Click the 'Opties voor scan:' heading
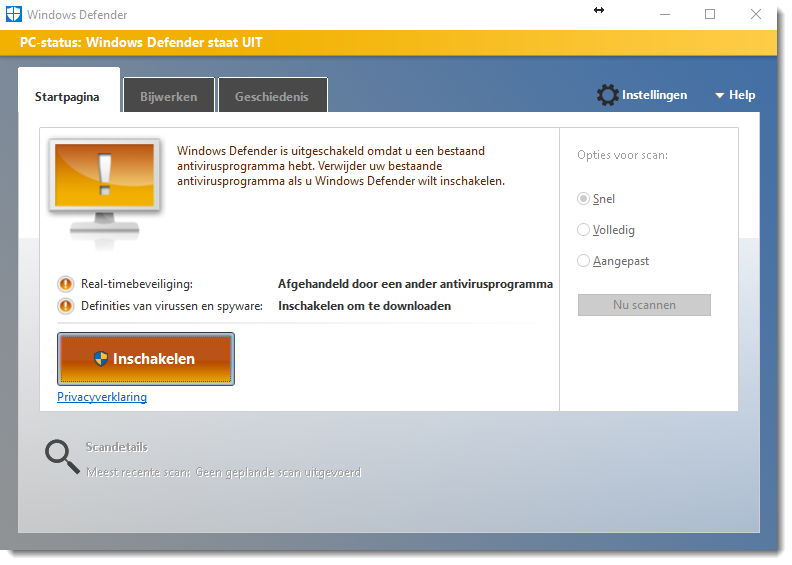792x565 pixels. [622, 155]
